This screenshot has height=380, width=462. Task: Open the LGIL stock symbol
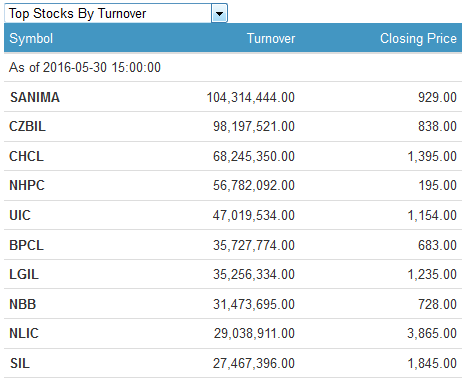point(24,274)
